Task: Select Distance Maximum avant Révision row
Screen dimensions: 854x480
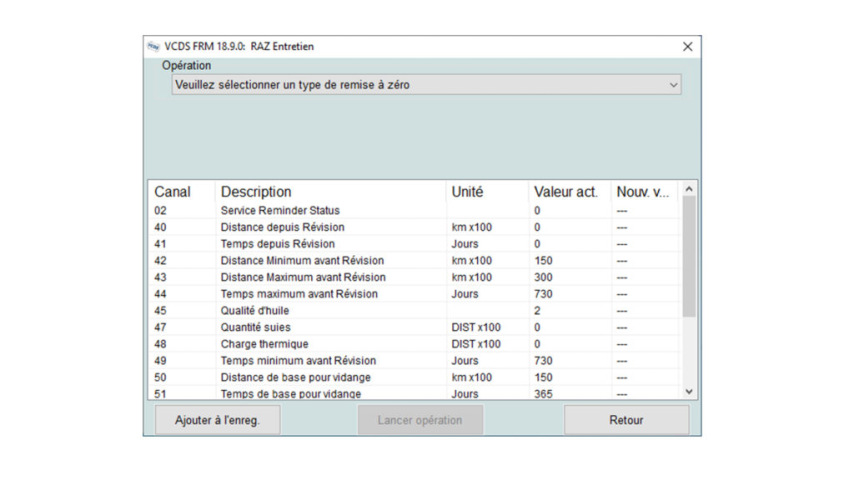Action: click(414, 277)
